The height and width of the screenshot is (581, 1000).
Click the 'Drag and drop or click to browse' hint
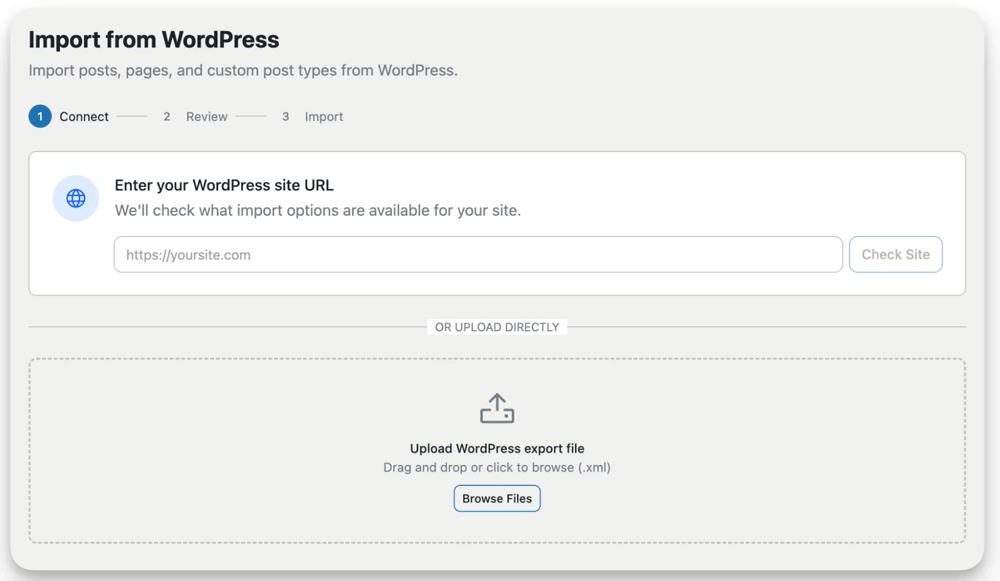tap(497, 467)
